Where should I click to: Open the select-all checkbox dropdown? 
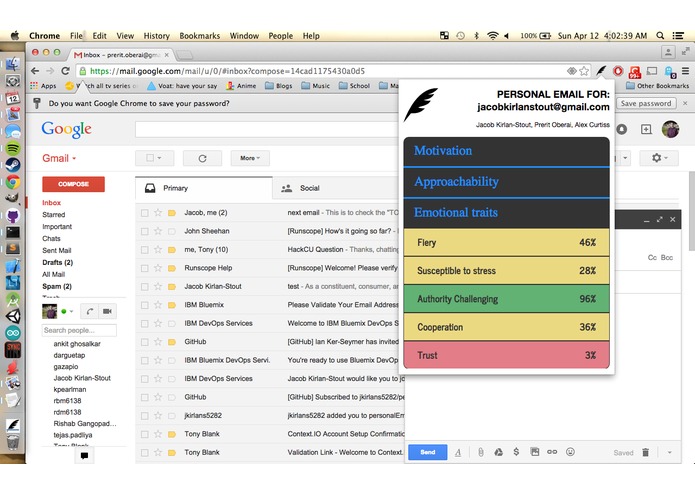coord(154,158)
